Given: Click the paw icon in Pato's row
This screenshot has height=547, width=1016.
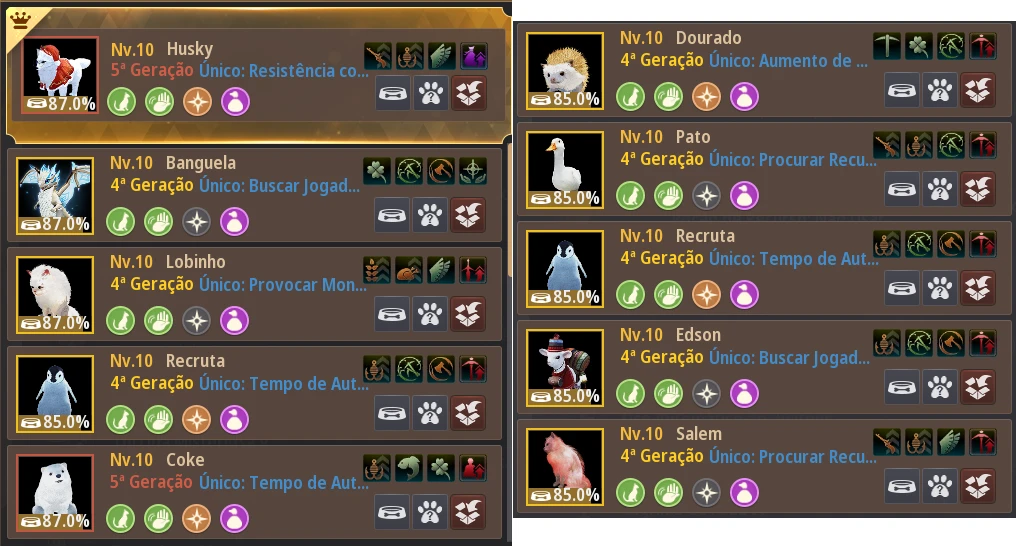Looking at the screenshot, I should click(x=940, y=189).
